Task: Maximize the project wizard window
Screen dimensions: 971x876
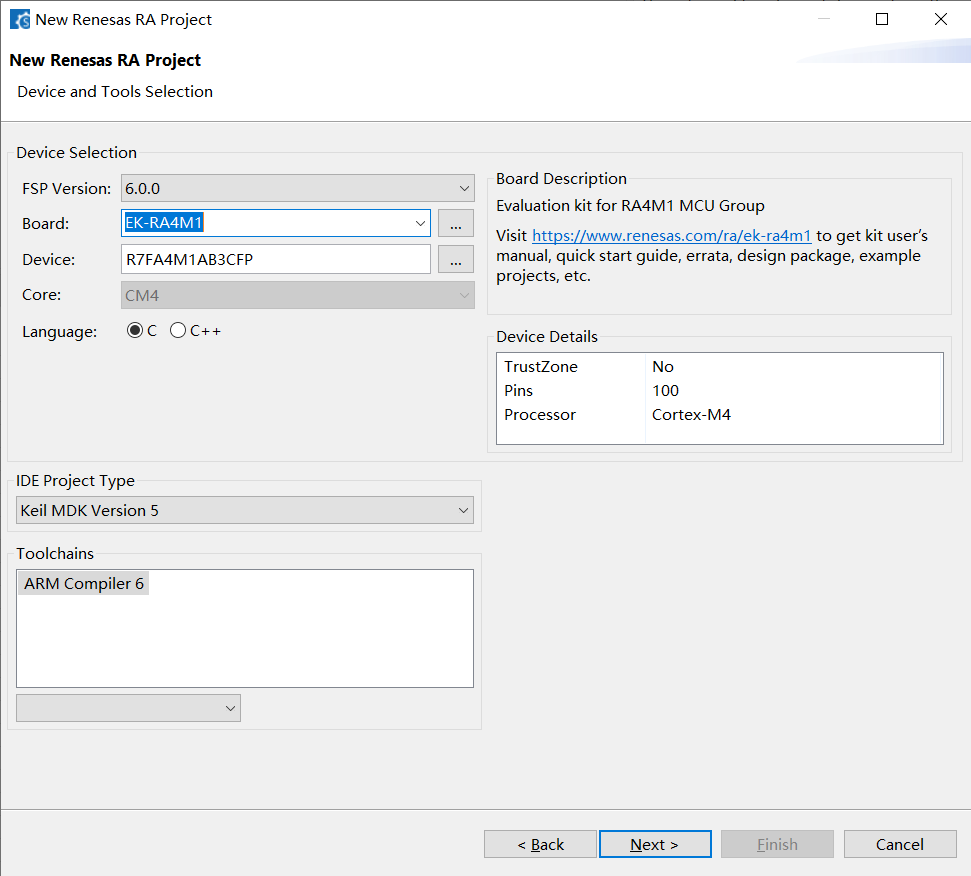Action: click(x=881, y=19)
